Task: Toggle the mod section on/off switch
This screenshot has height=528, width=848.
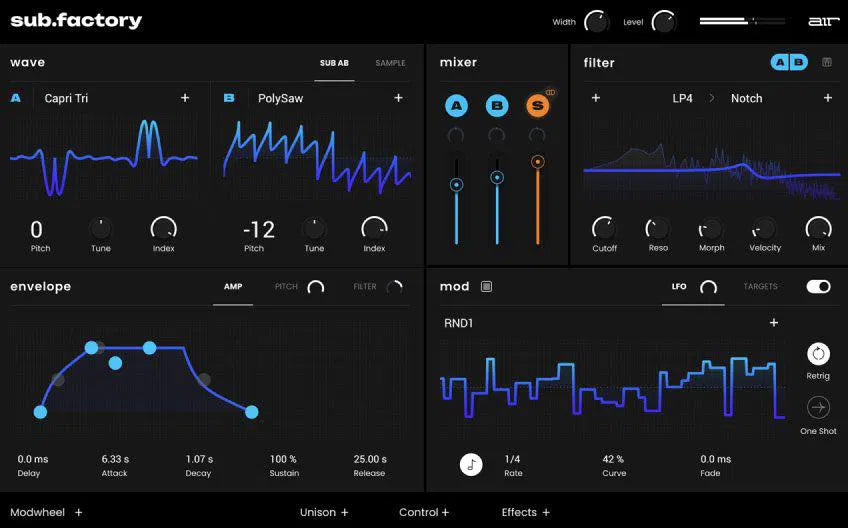Action: pyautogui.click(x=818, y=287)
